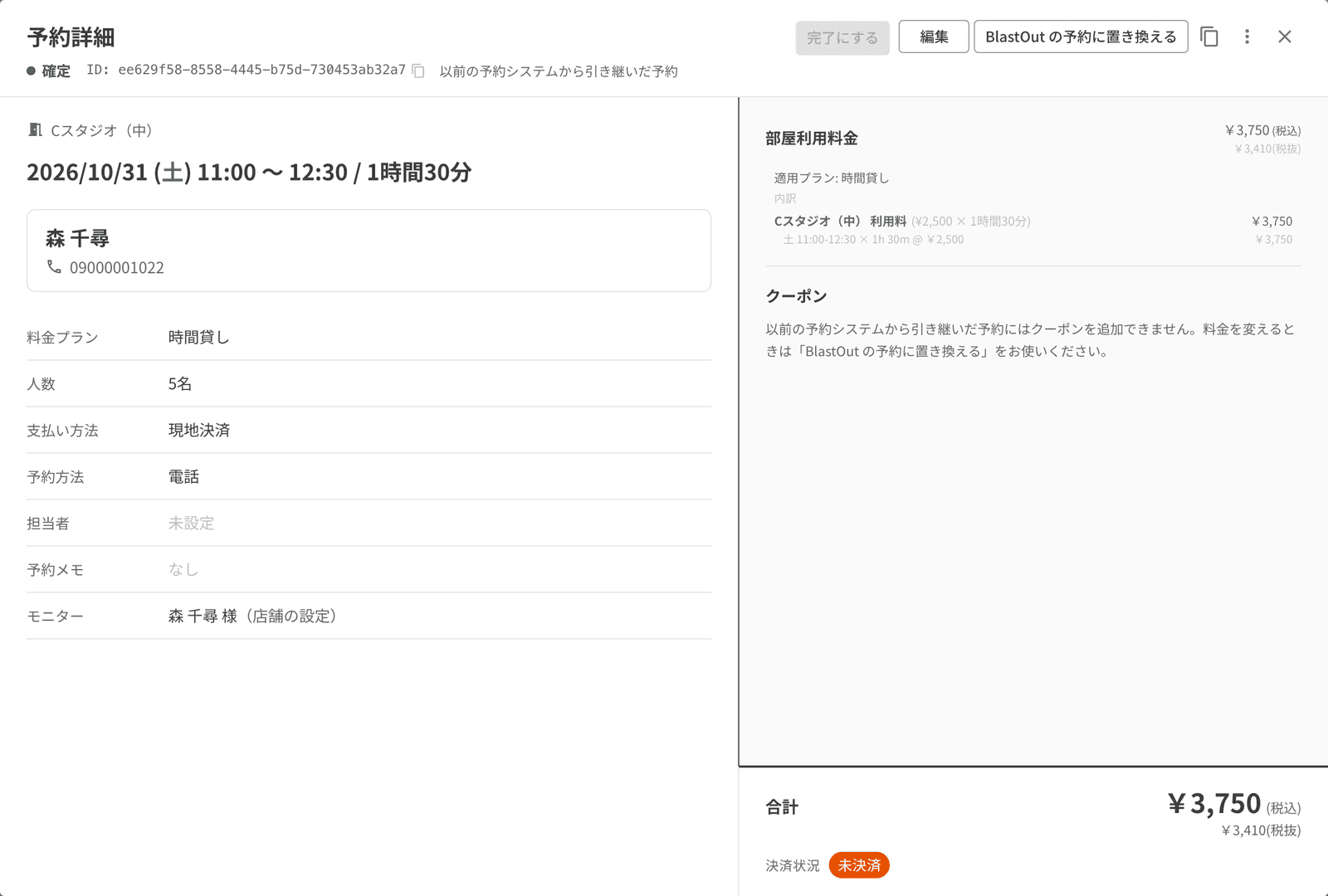Click the 人数 value 5名
The image size is (1328, 896).
click(180, 383)
